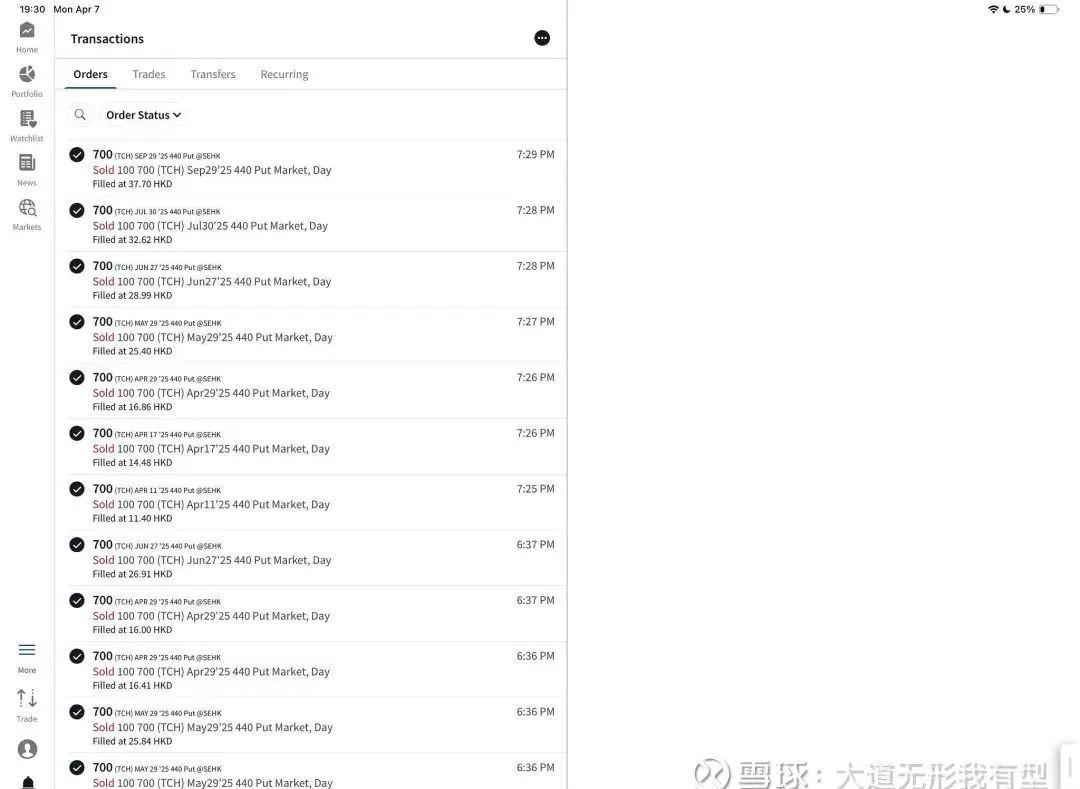
Task: Open order filled at 14.48 HKD
Action: click(x=300, y=448)
